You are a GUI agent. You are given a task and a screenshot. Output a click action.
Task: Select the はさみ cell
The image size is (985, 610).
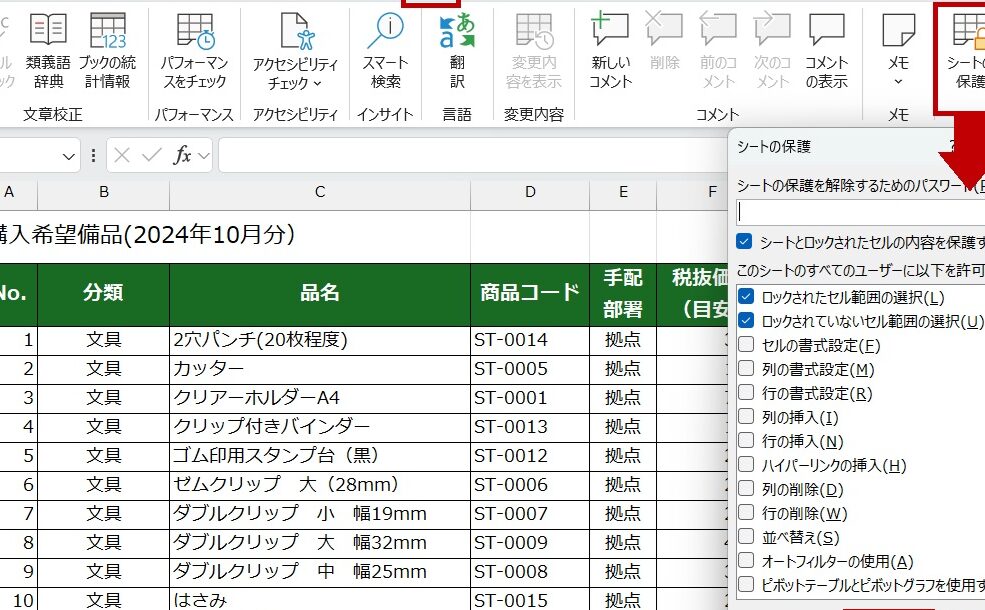[320, 599]
